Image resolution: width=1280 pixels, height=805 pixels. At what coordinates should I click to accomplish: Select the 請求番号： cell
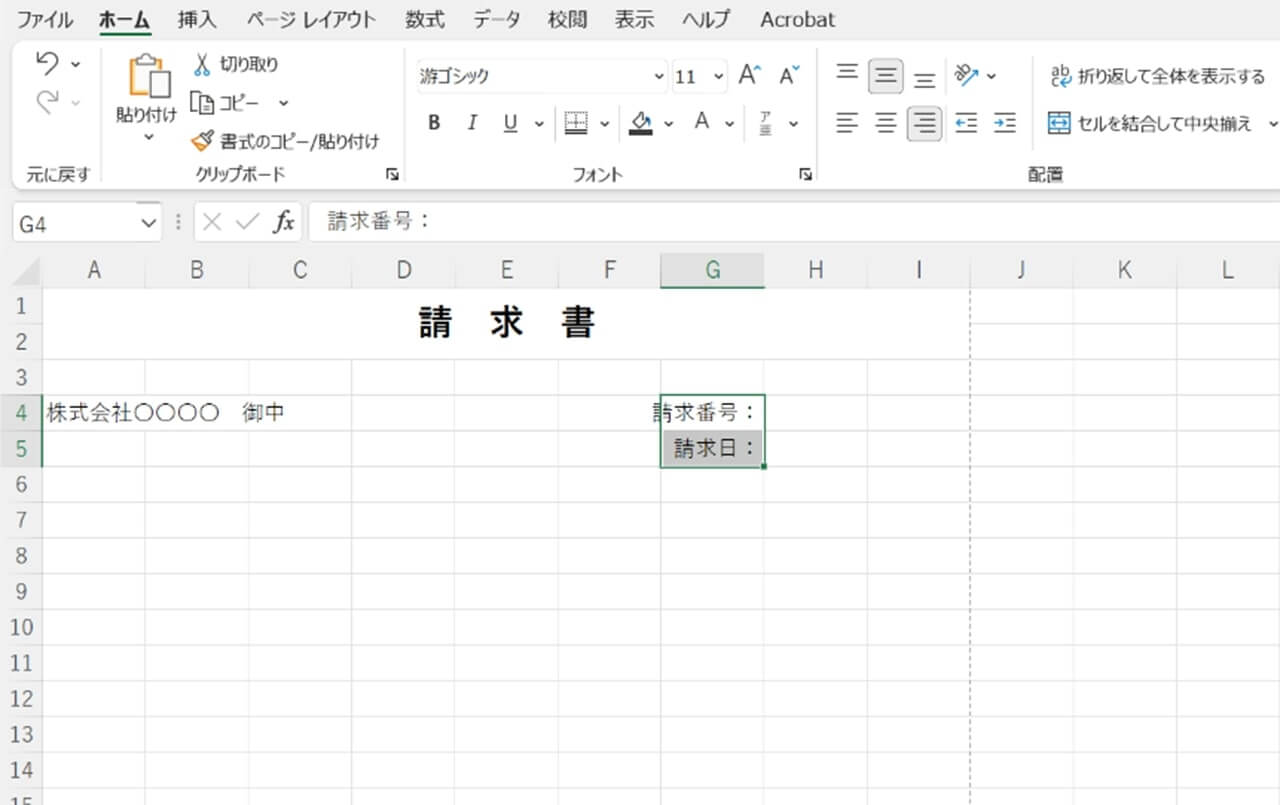coord(712,412)
